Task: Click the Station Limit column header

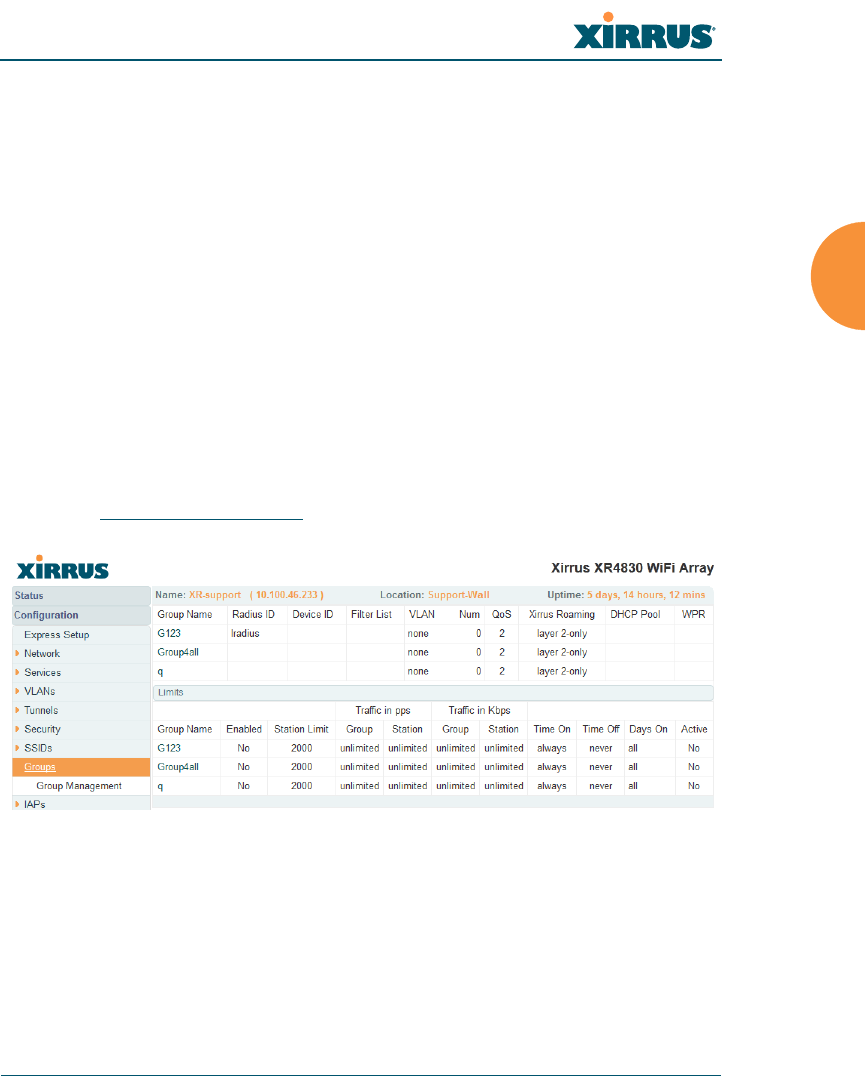Action: 301,729
